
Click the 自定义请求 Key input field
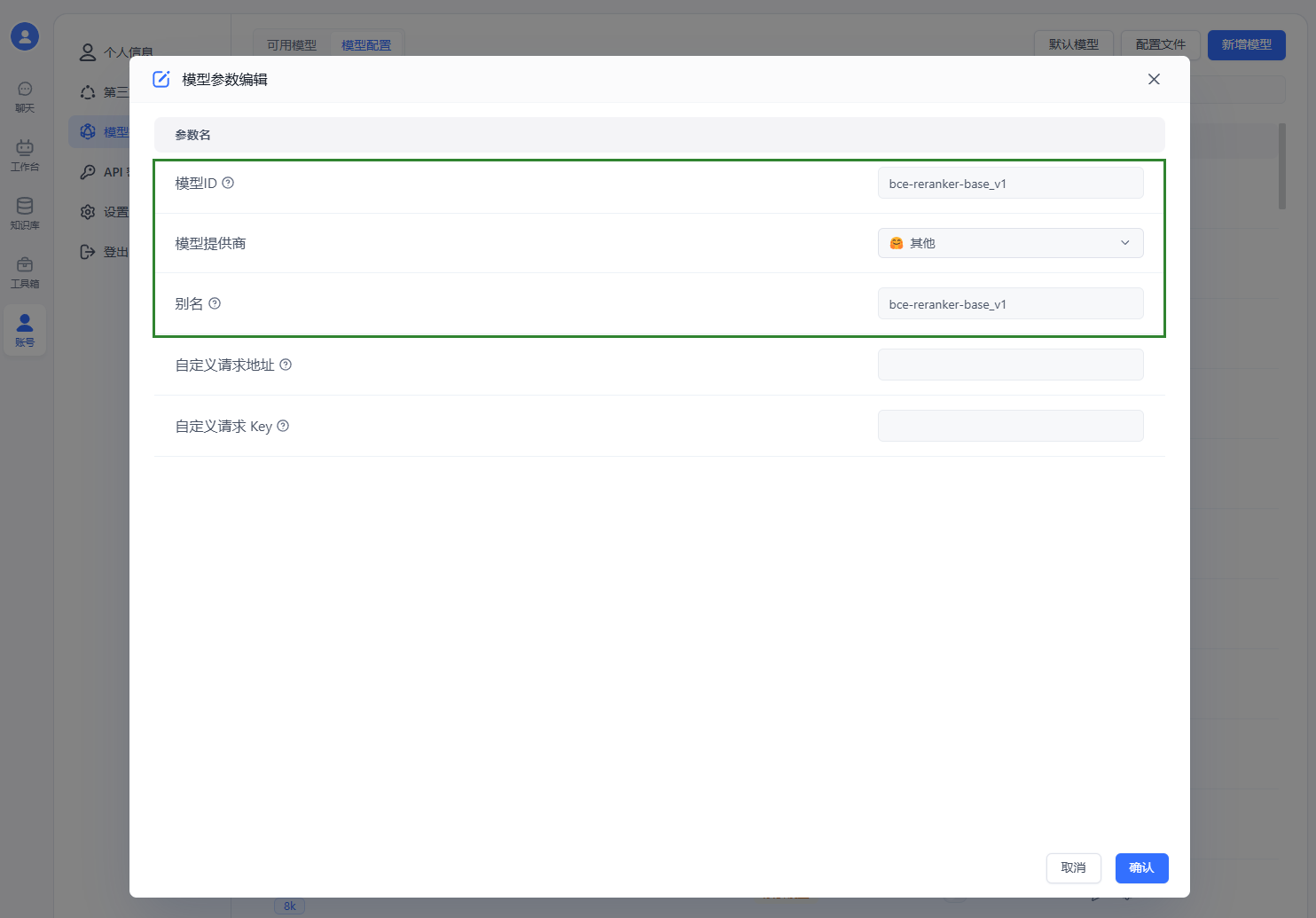1011,426
